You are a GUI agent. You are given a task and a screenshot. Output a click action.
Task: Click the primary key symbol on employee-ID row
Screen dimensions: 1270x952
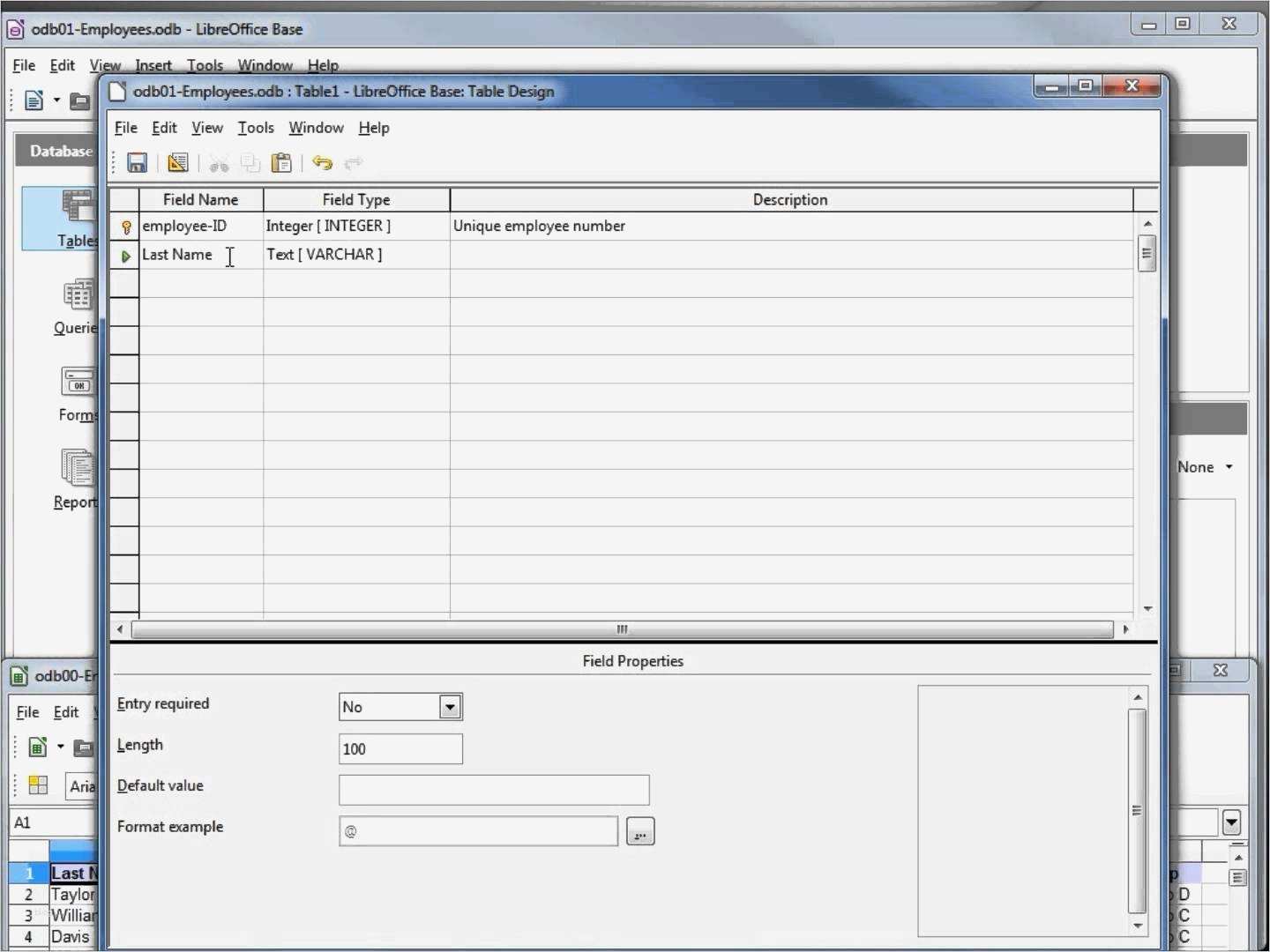coord(126,227)
